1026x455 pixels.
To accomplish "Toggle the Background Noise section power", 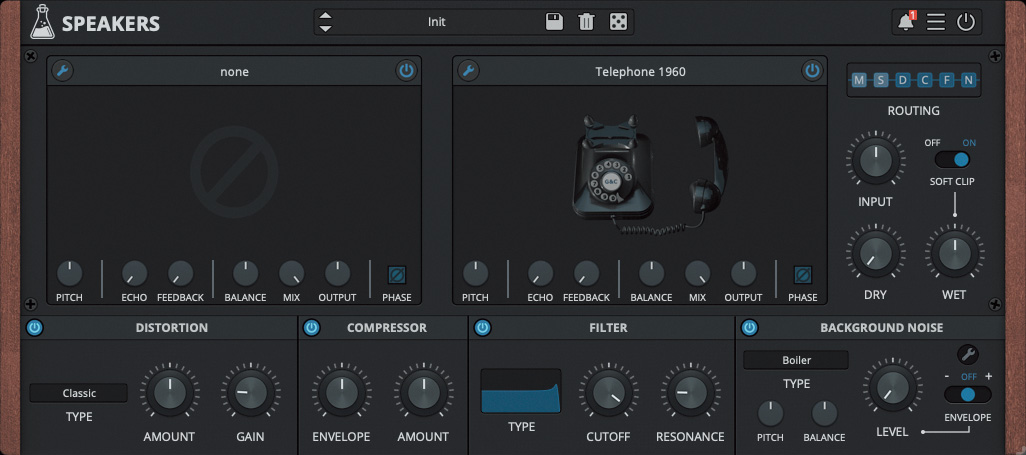I will 749,327.
